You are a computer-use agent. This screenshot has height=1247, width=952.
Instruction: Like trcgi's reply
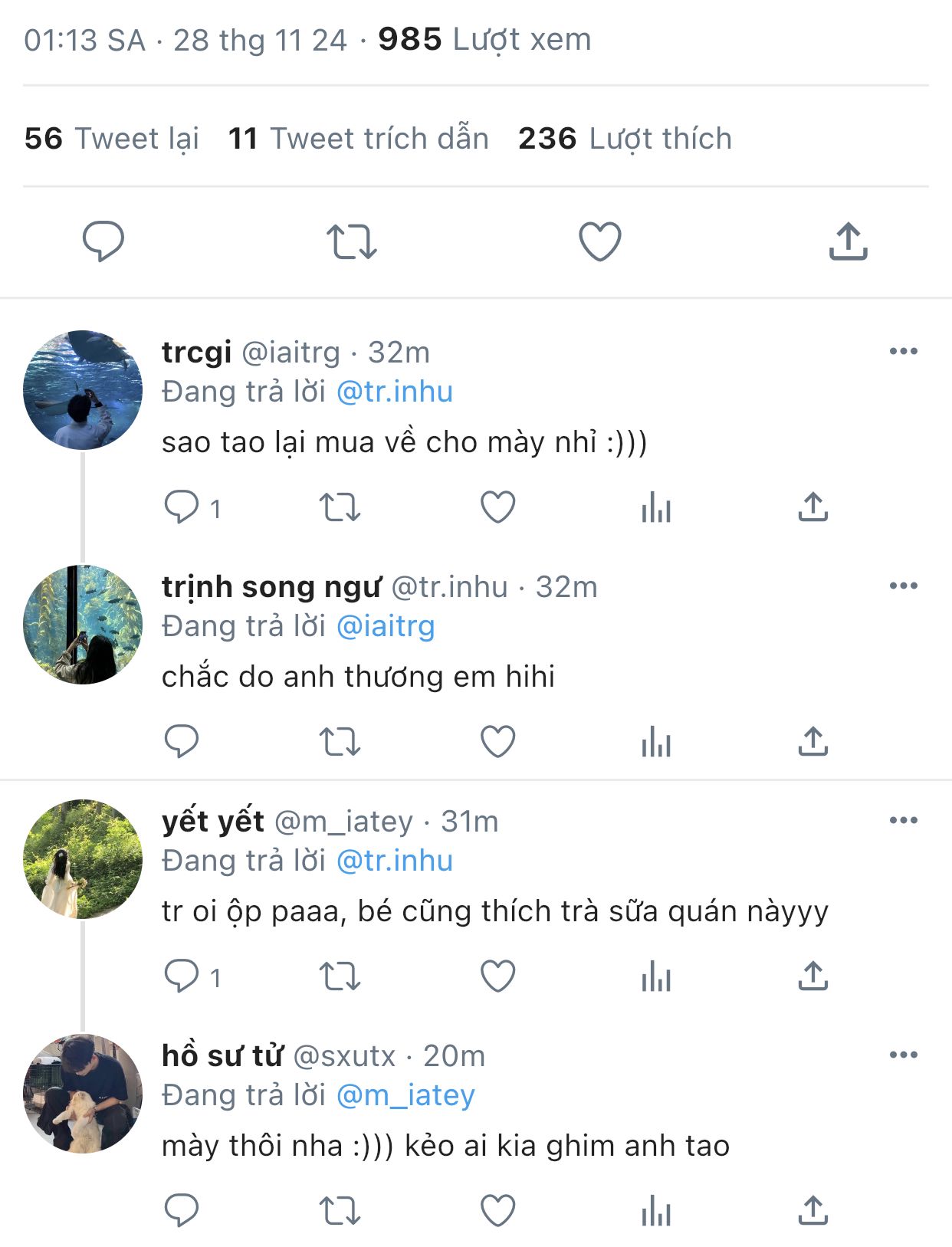(x=497, y=507)
